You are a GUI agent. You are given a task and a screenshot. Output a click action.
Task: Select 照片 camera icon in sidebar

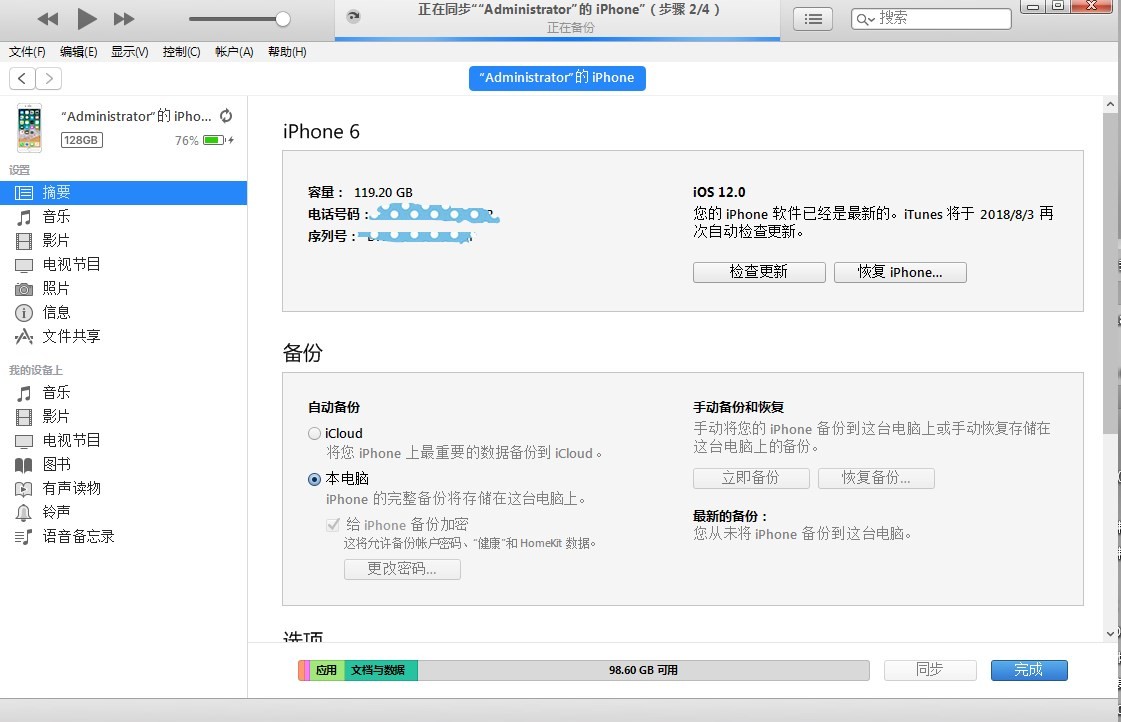[24, 289]
